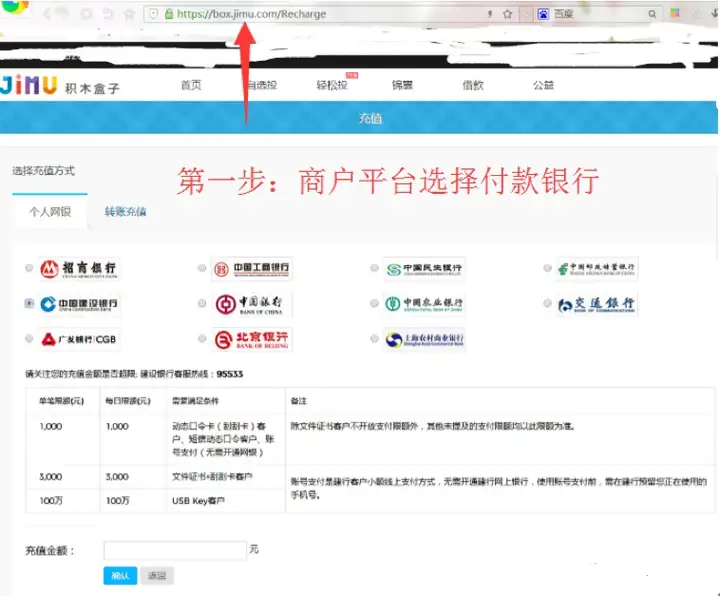Click the search magnifier icon
The image size is (720, 596).
pyautogui.click(x=652, y=14)
